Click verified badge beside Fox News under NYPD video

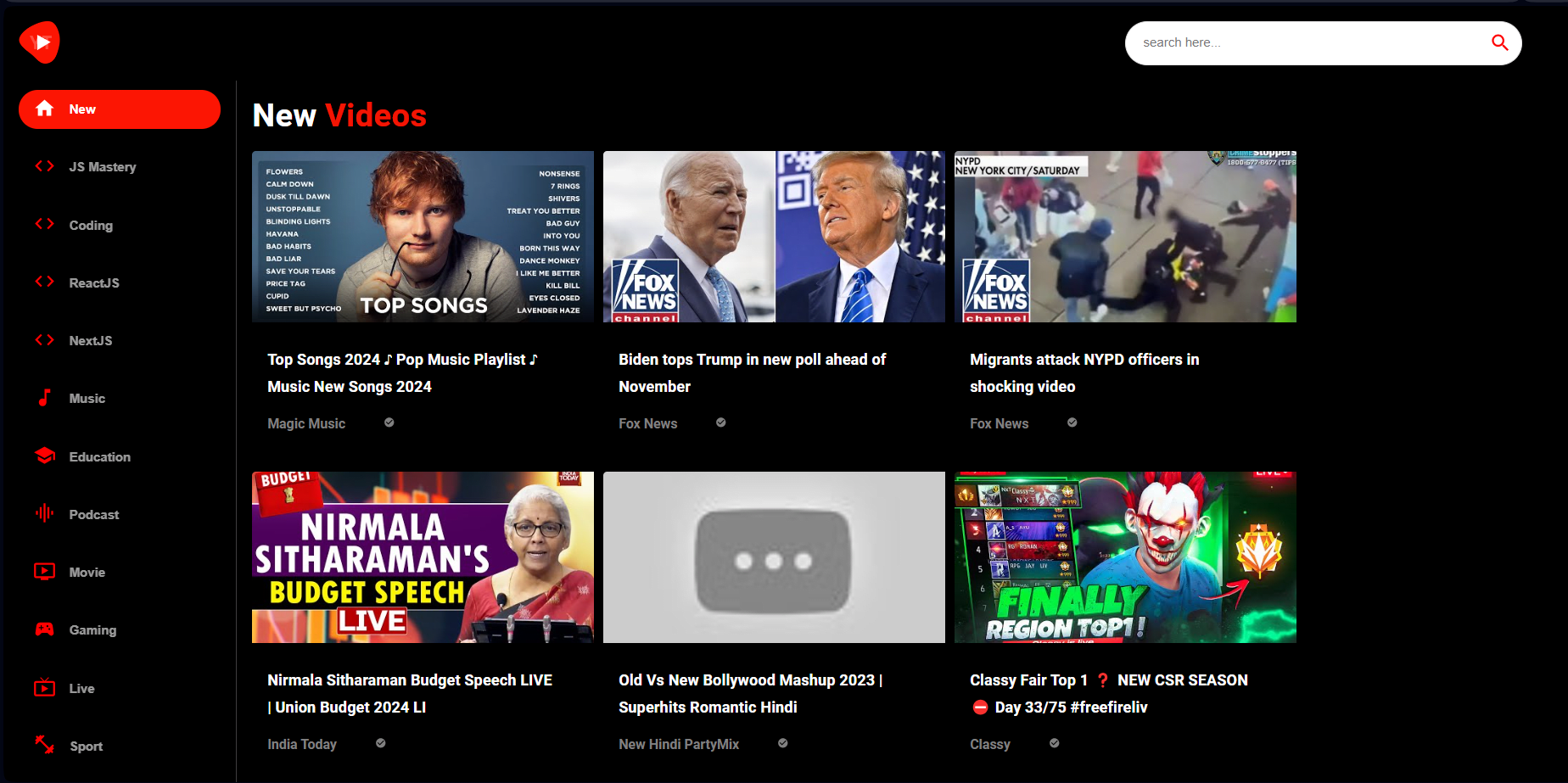click(1072, 422)
